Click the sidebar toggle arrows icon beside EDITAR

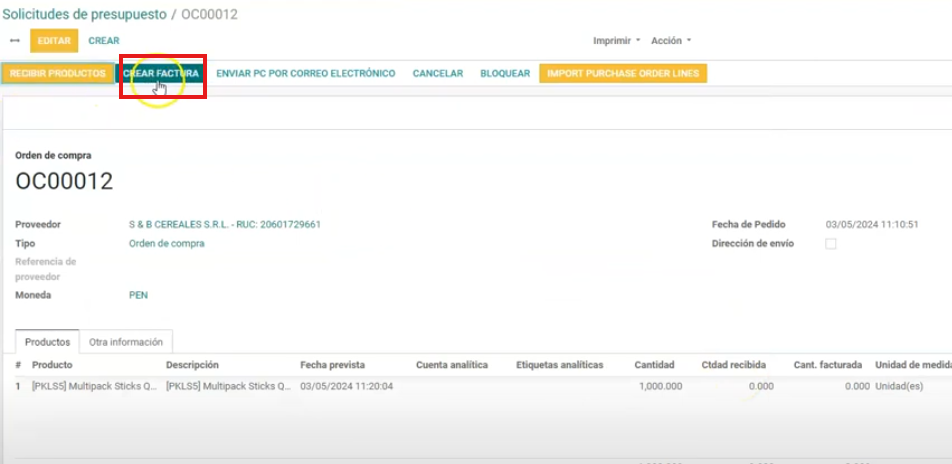point(15,41)
